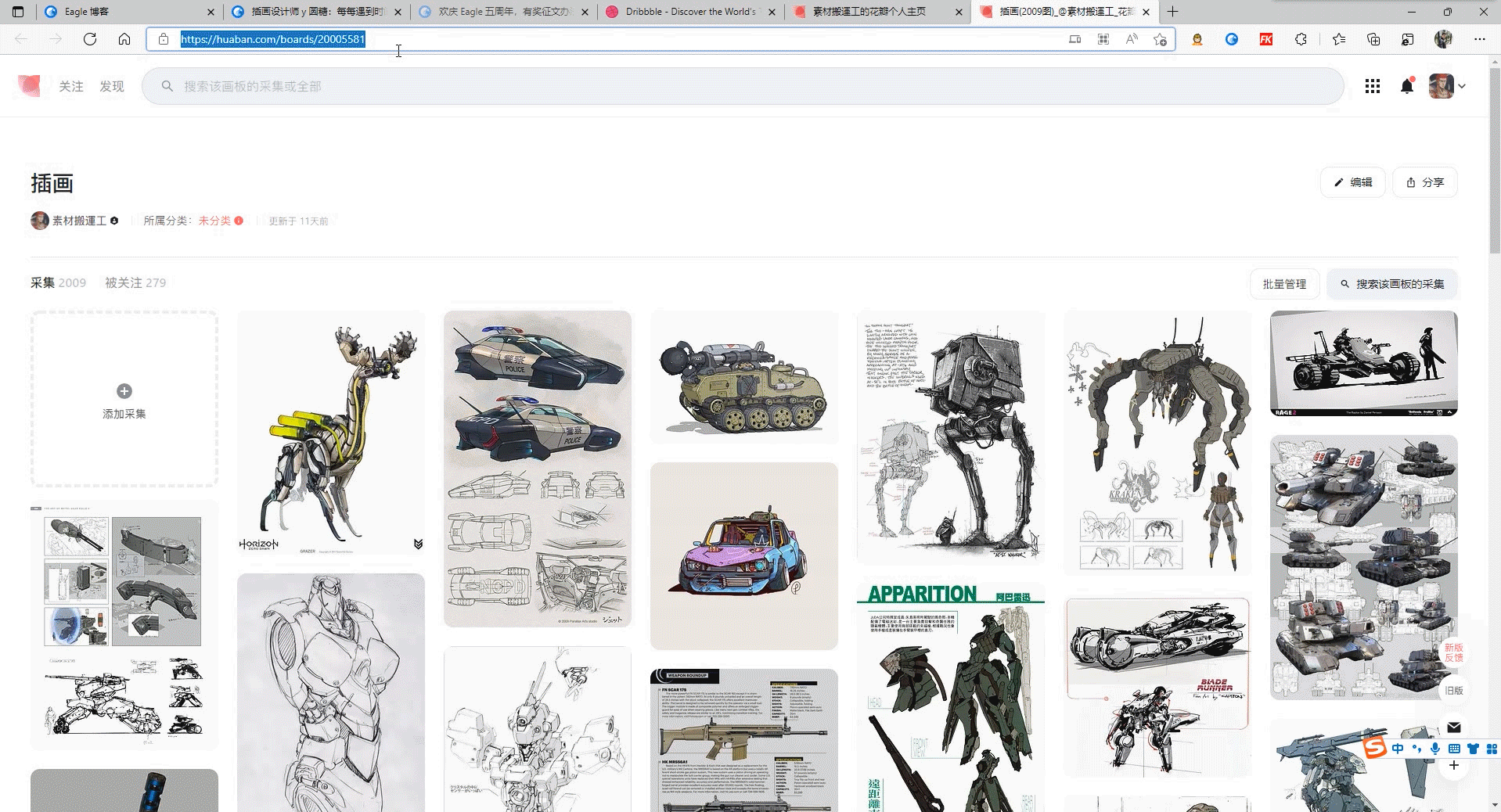
Task: Open the Blade Runner car sketch
Action: click(x=1157, y=686)
